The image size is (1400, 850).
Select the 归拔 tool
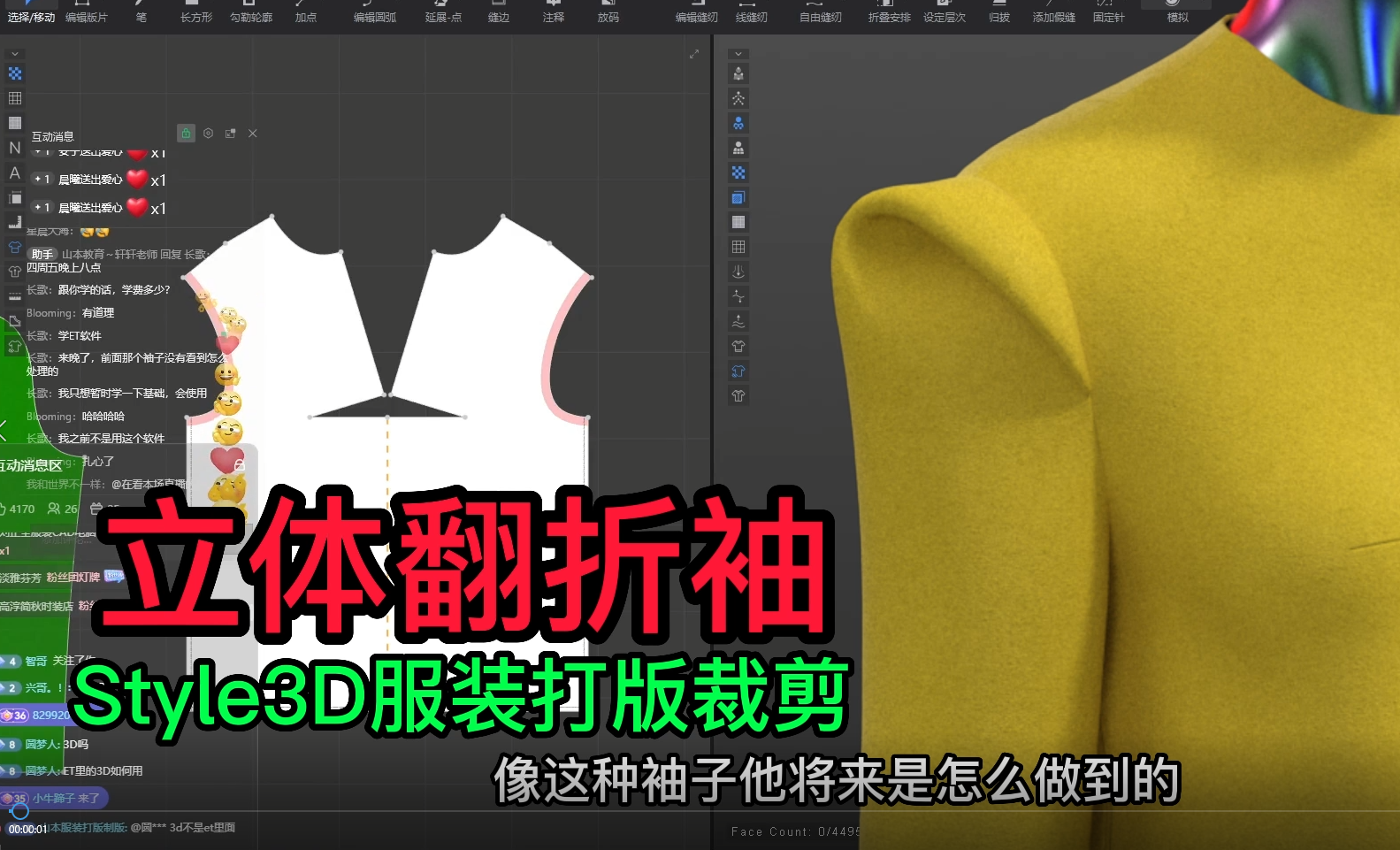[999, 12]
